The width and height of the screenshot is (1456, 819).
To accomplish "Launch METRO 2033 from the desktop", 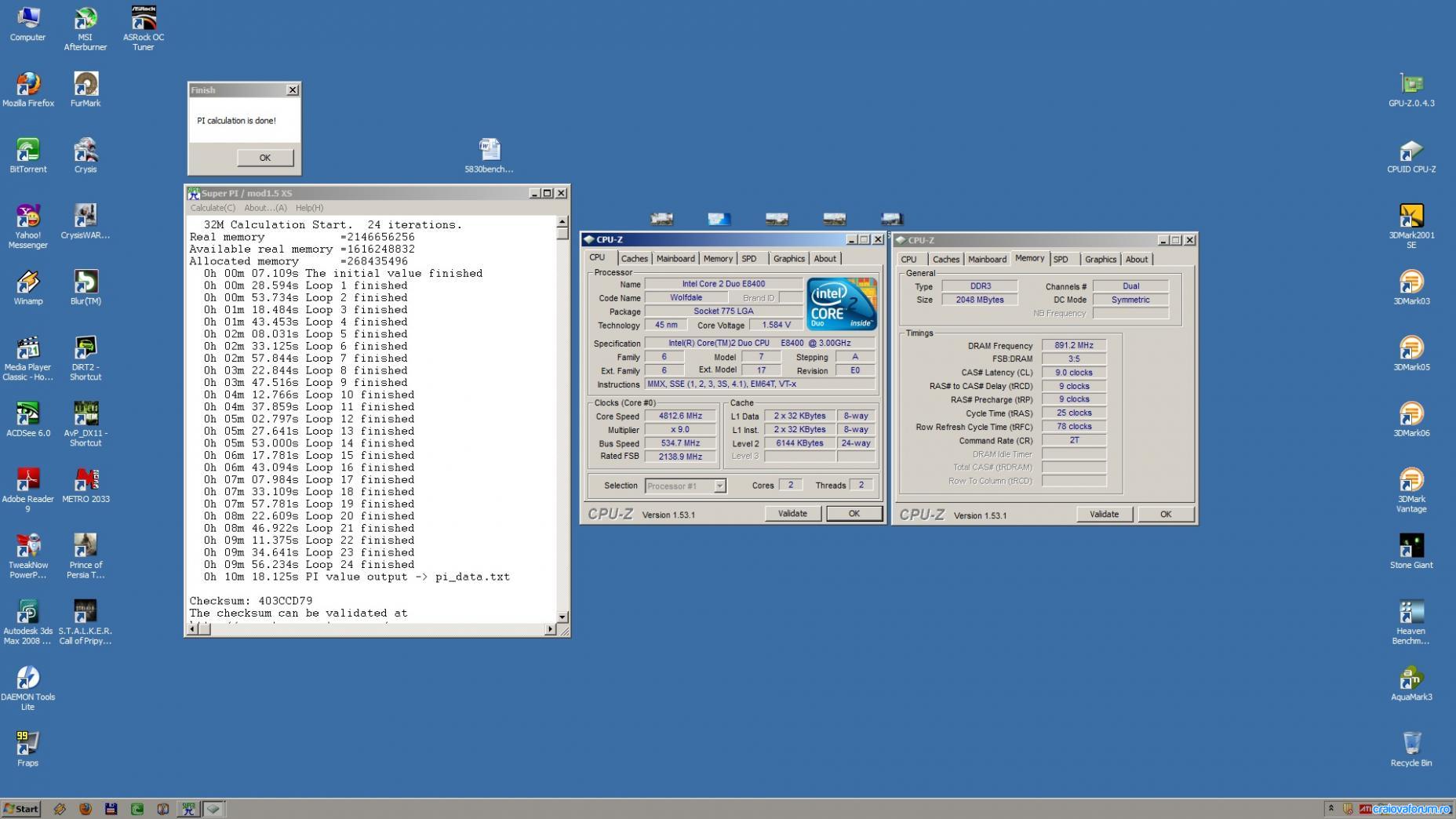I will coord(86,485).
